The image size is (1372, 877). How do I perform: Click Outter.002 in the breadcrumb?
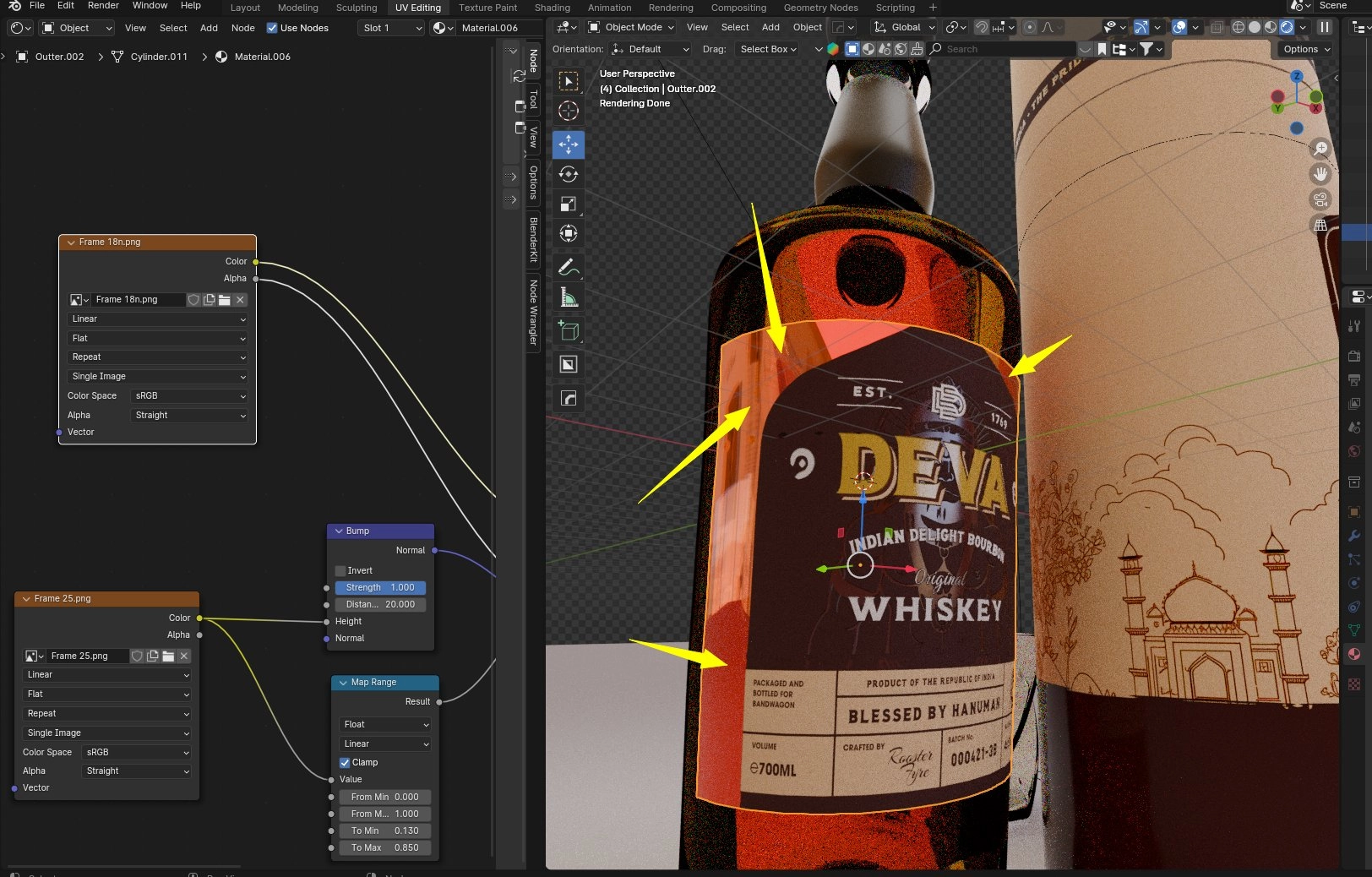(59, 57)
